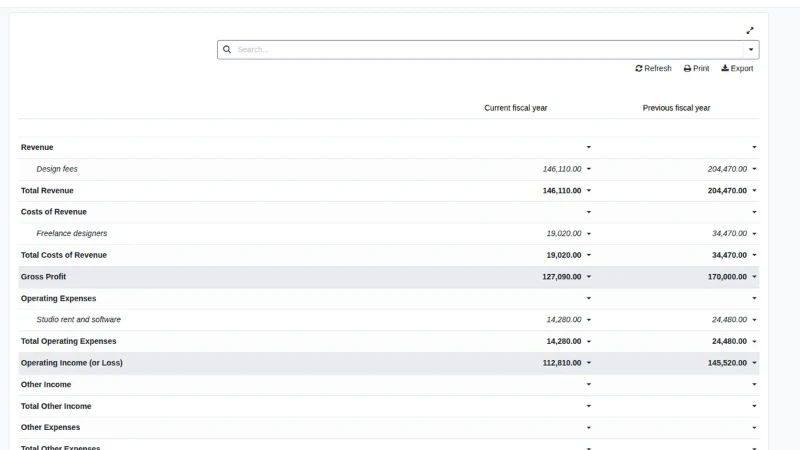The height and width of the screenshot is (450, 800).
Task: Open the search options dropdown arrow
Action: tap(751, 49)
